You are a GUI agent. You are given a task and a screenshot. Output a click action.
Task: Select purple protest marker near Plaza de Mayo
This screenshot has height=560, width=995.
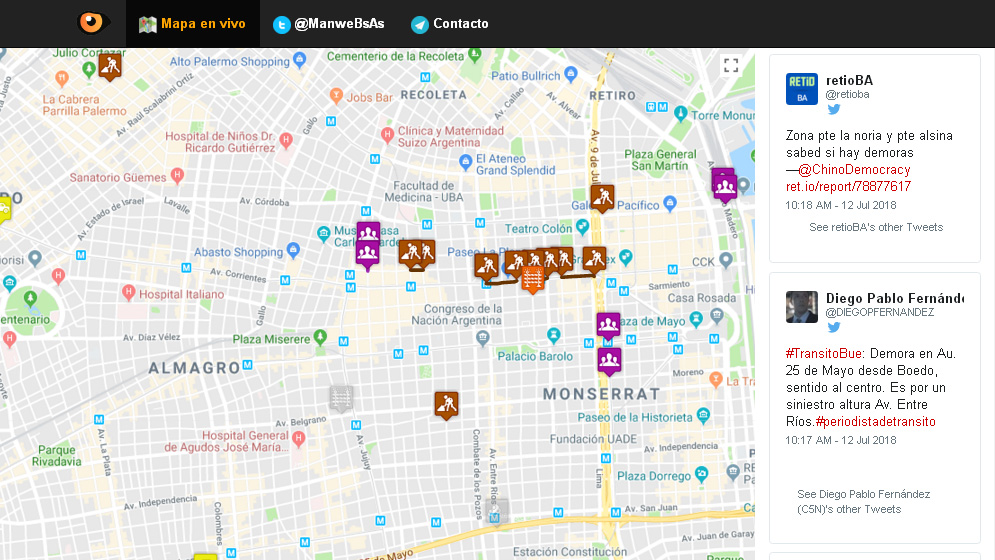[x=608, y=324]
